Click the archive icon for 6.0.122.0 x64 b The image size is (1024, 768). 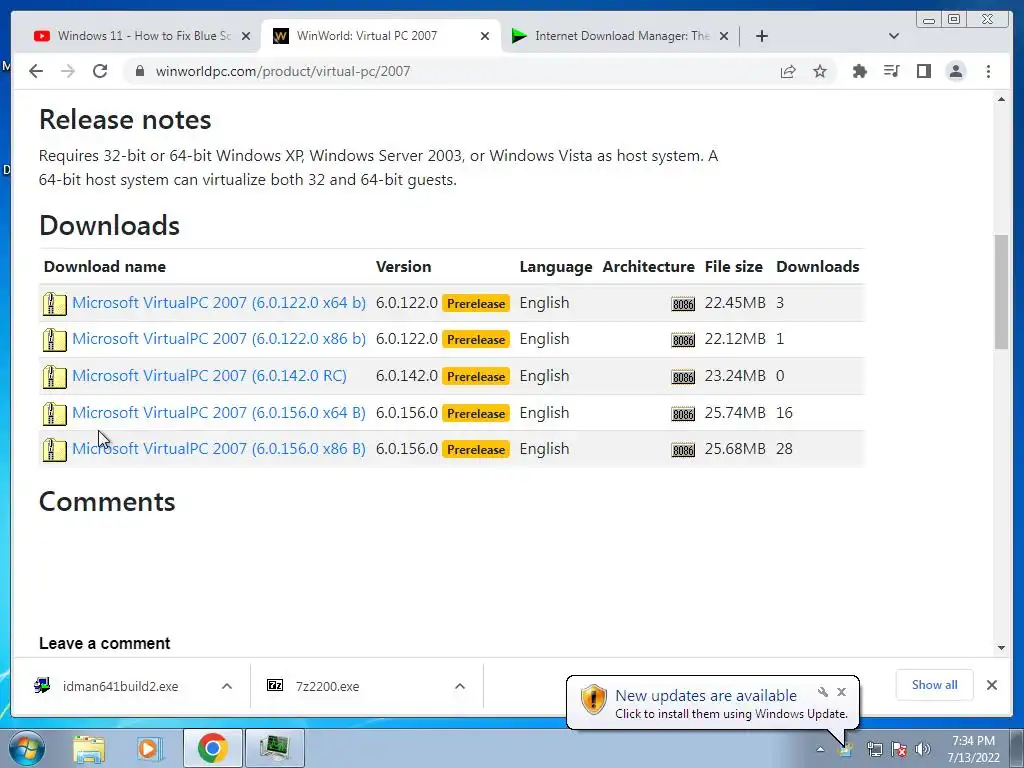point(55,304)
